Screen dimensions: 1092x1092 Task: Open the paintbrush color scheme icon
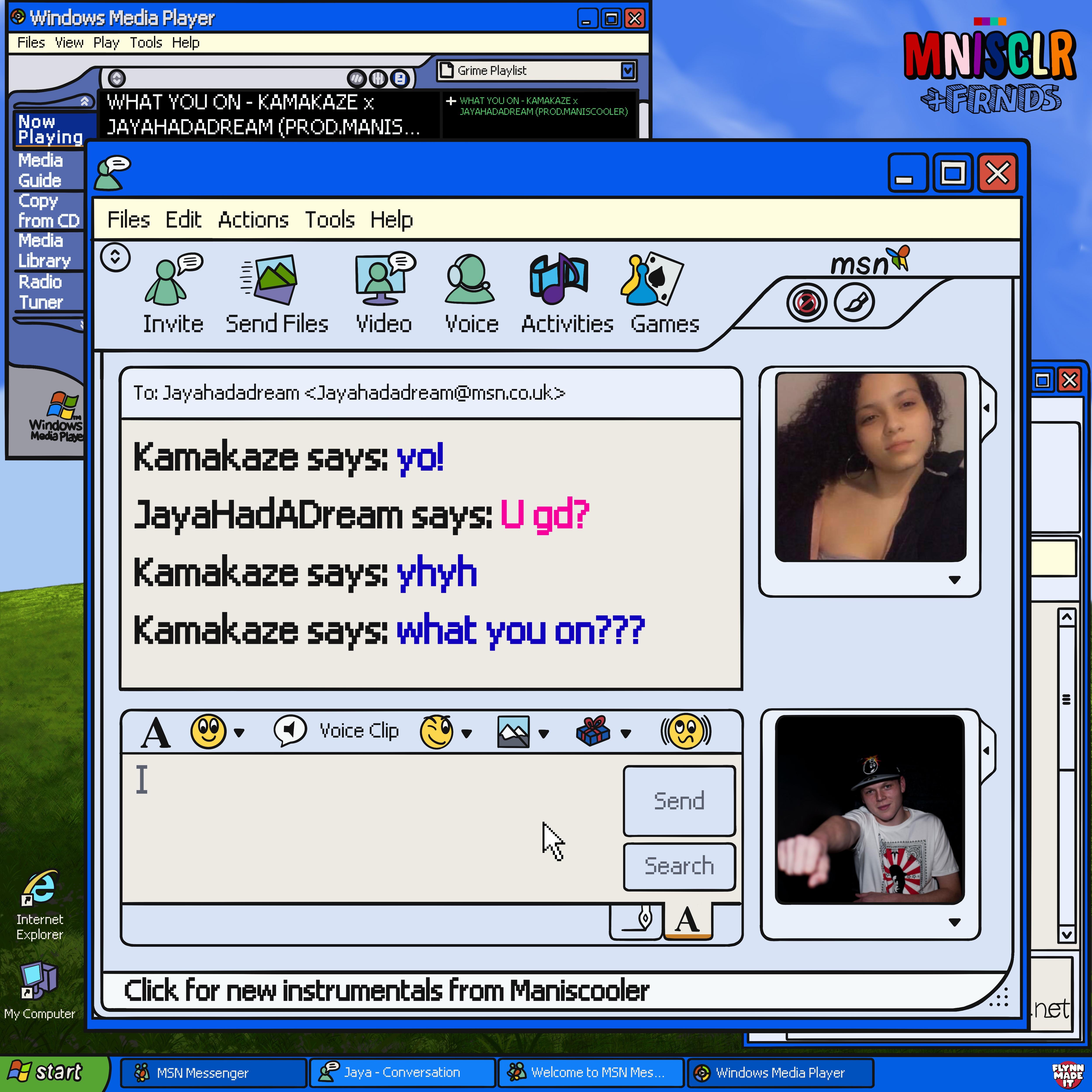point(854,302)
